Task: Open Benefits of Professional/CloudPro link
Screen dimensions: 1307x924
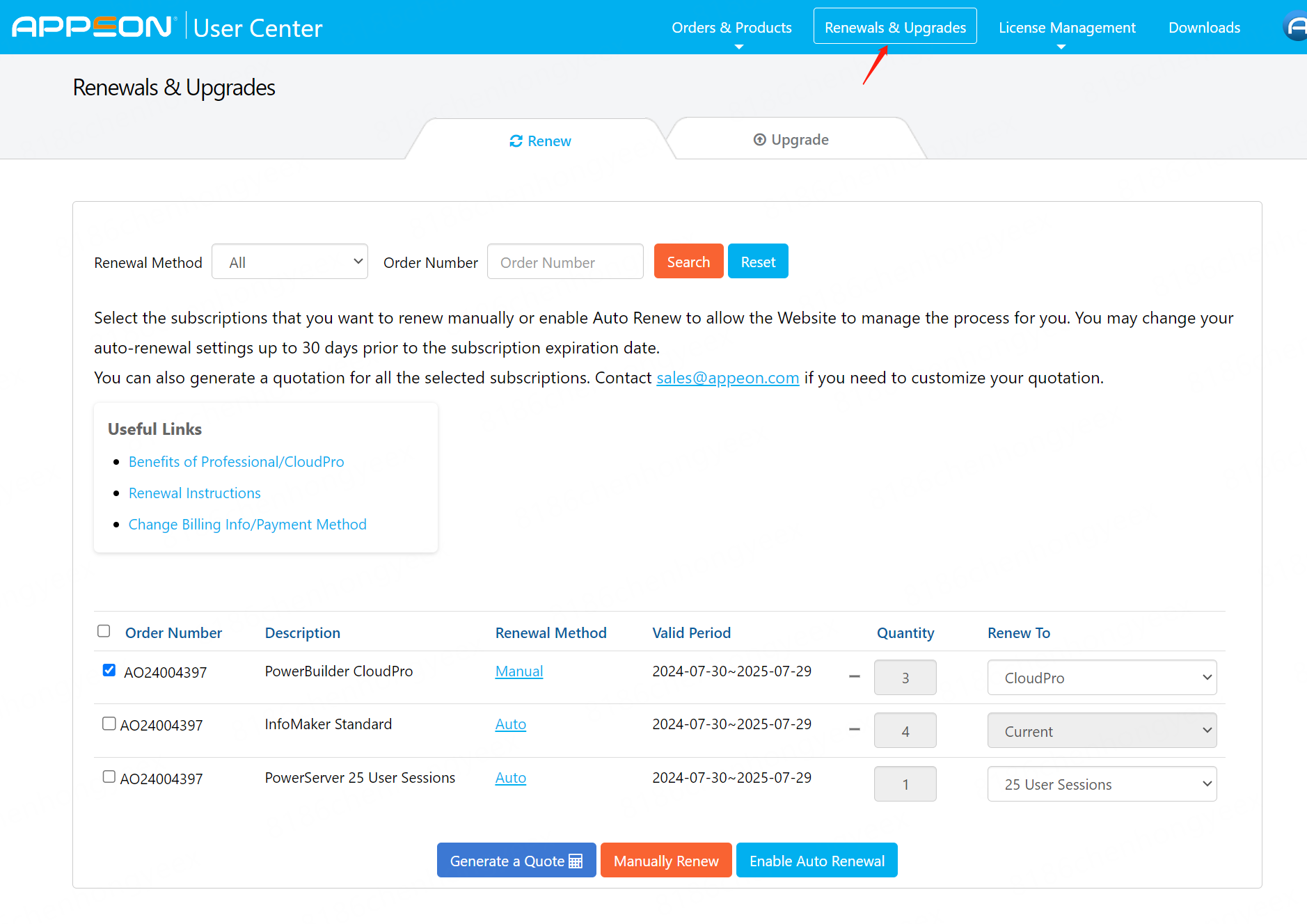Action: point(236,461)
